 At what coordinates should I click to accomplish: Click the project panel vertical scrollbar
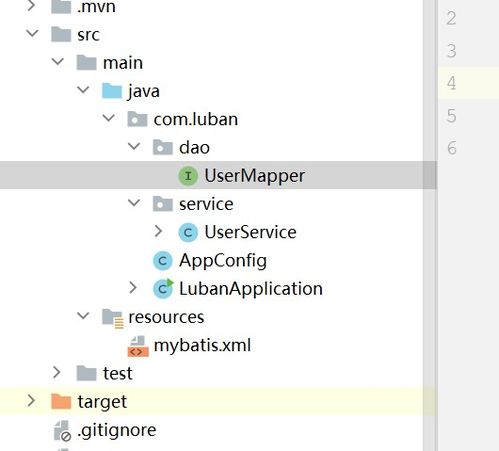tap(429, 225)
